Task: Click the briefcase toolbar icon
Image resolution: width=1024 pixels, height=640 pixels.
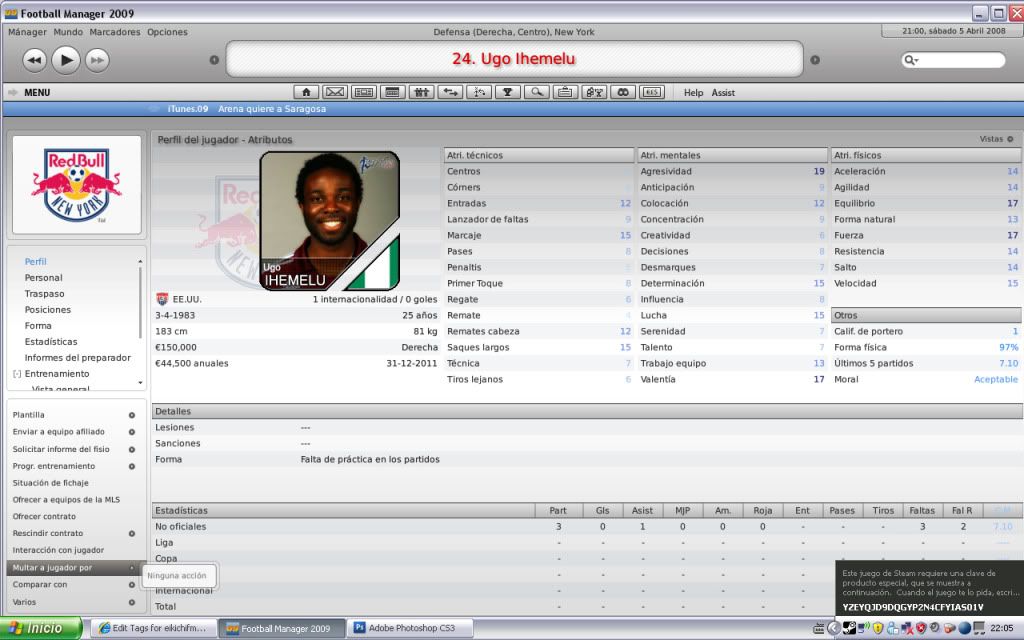Action: (565, 92)
